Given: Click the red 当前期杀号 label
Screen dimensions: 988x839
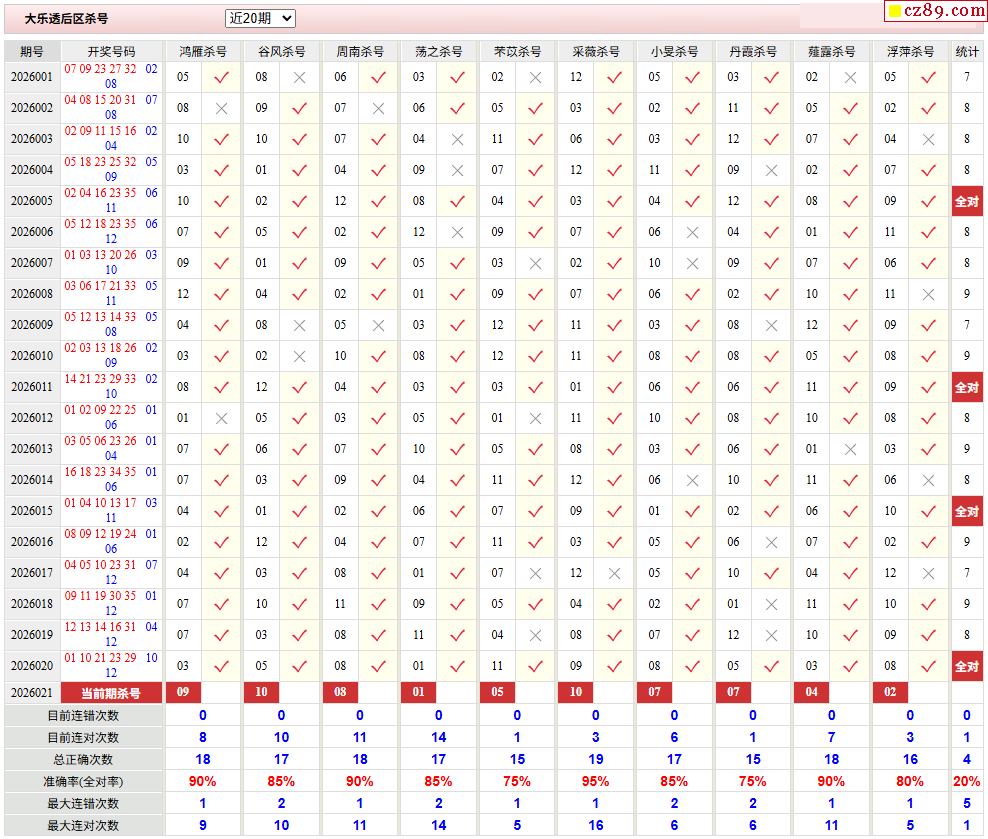Looking at the screenshot, I should (x=111, y=693).
